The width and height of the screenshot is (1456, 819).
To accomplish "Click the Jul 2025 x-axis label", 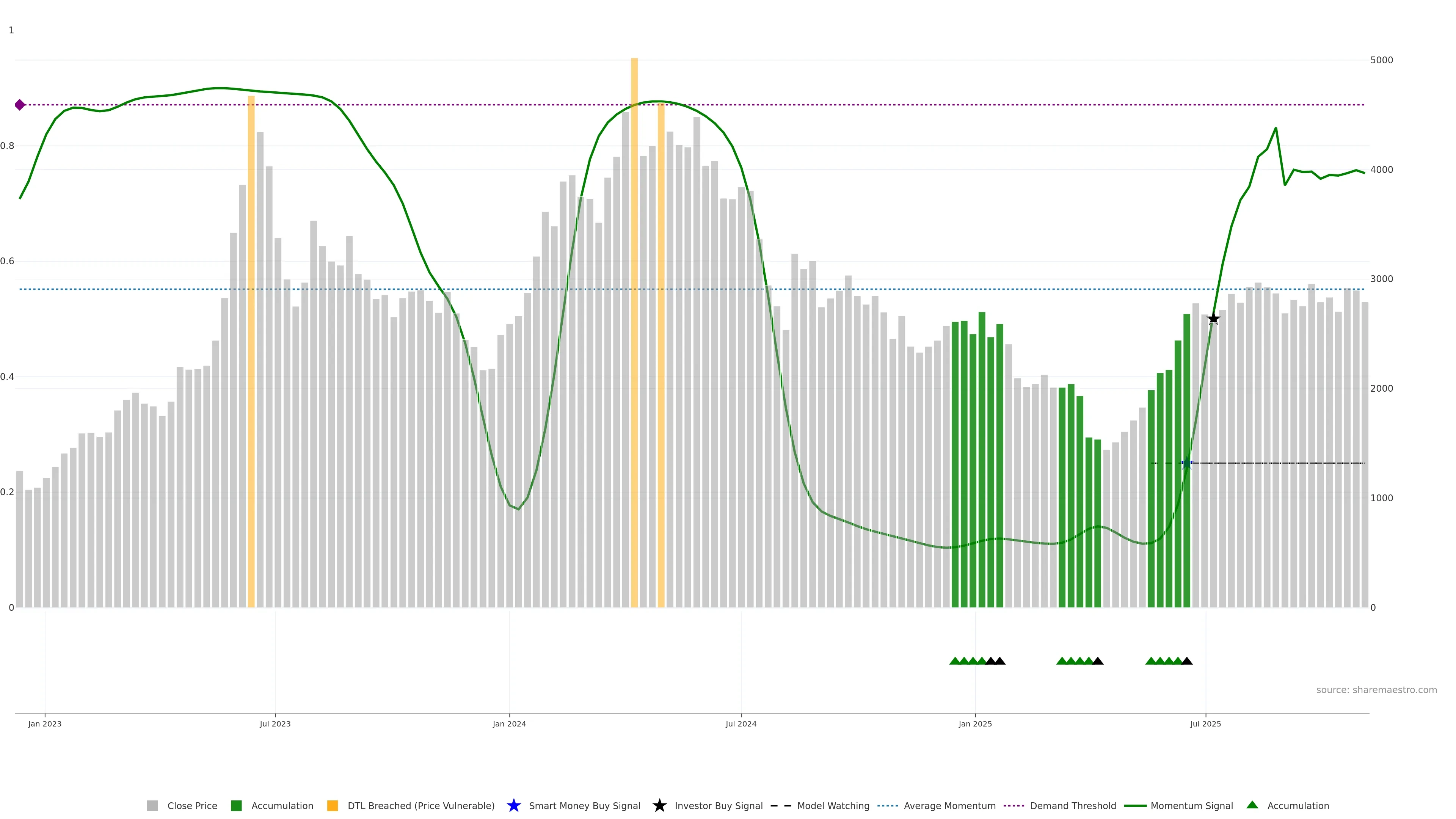I will pyautogui.click(x=1205, y=723).
